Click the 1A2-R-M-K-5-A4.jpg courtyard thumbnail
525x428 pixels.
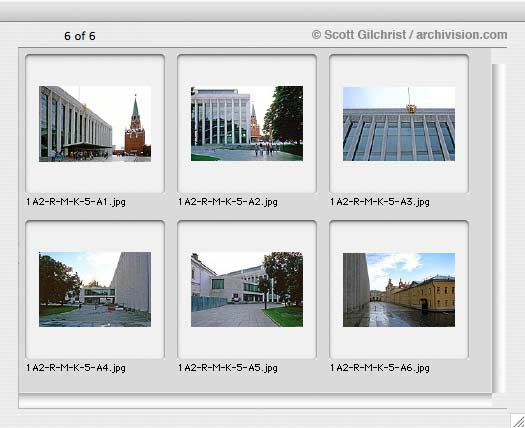[x=95, y=289]
